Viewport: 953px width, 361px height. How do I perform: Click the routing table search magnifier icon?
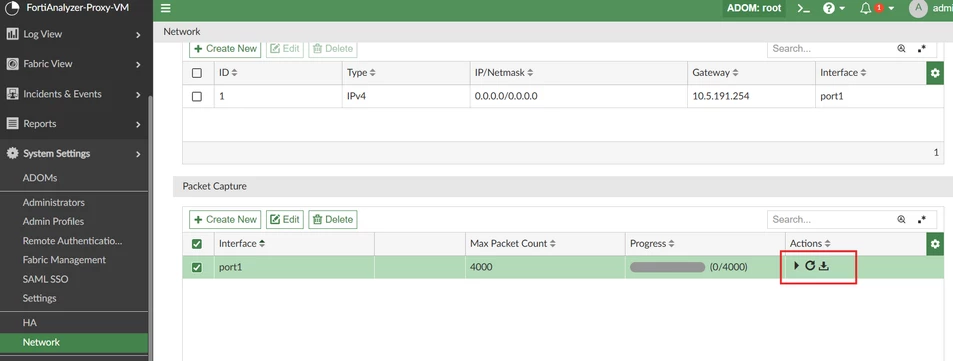(x=901, y=49)
